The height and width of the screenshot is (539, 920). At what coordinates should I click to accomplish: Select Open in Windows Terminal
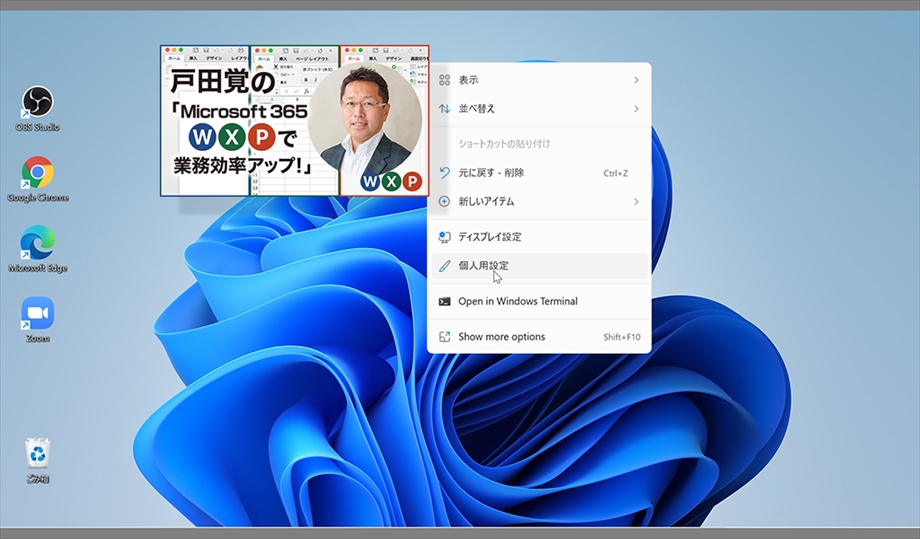pos(539,301)
